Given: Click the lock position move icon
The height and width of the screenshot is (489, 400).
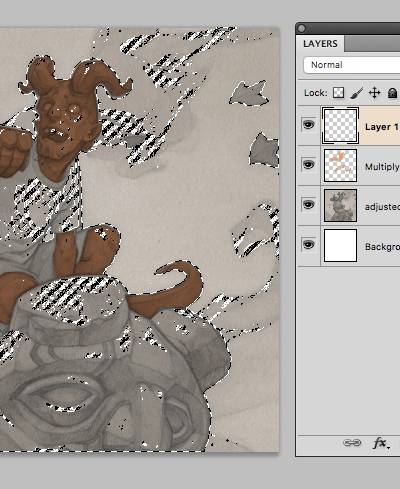Looking at the screenshot, I should (375, 93).
